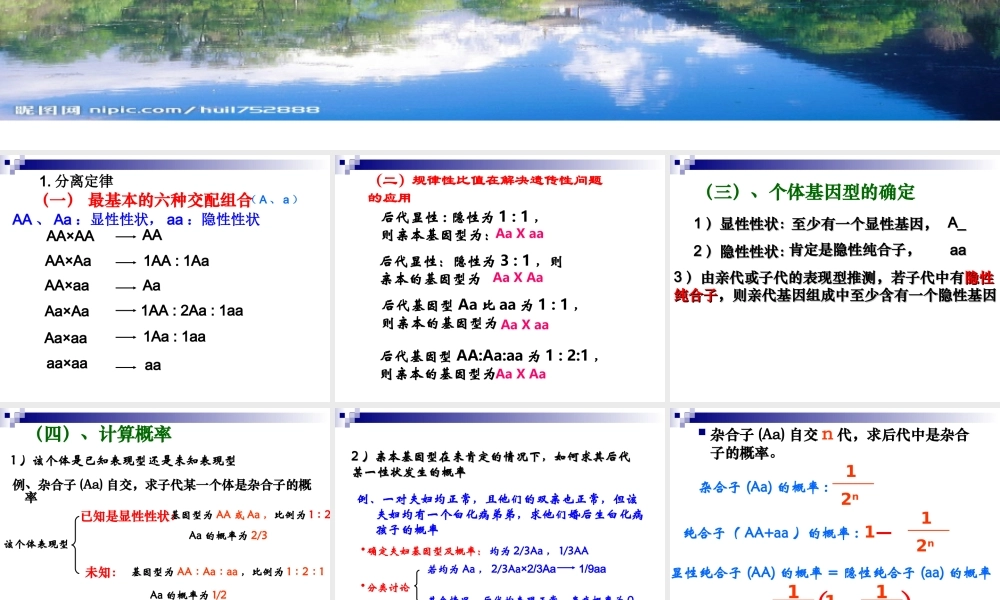
Task: Click the formula 杂合子 (Aa) 的概率
Action: point(787,488)
